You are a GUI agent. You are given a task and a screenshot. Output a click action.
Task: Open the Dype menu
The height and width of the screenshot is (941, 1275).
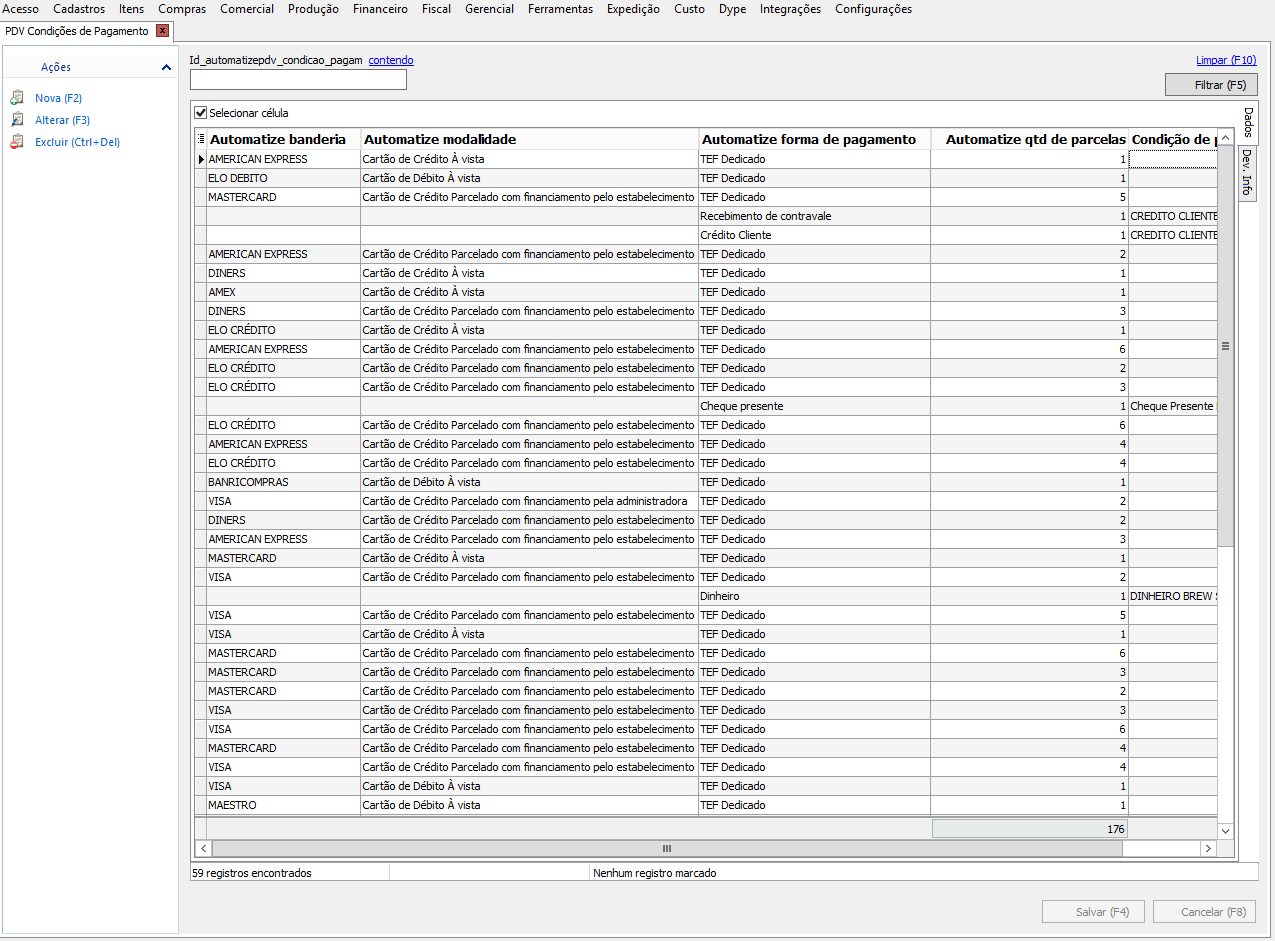[732, 9]
